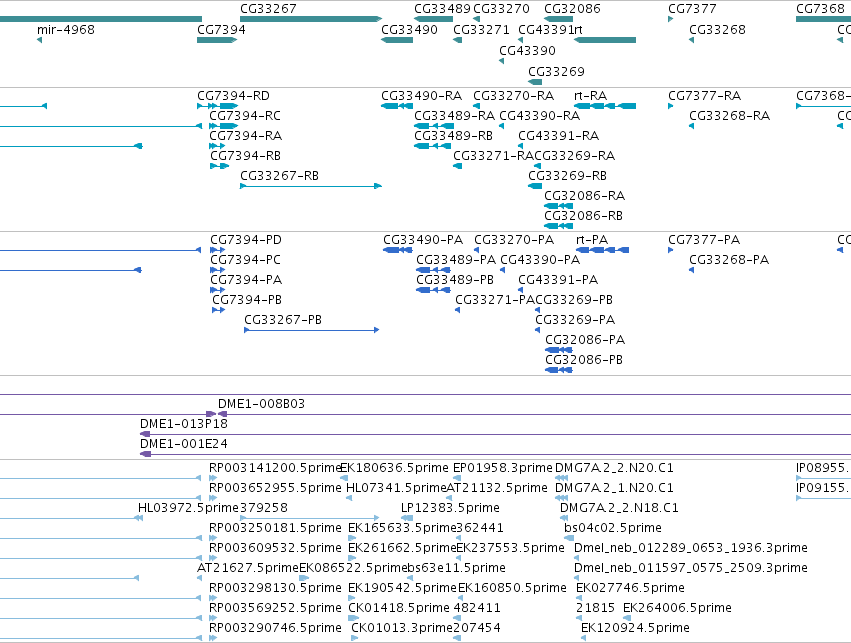The height and width of the screenshot is (643, 851).
Task: Click the CG32086-RB transcript label
Action: [583, 216]
